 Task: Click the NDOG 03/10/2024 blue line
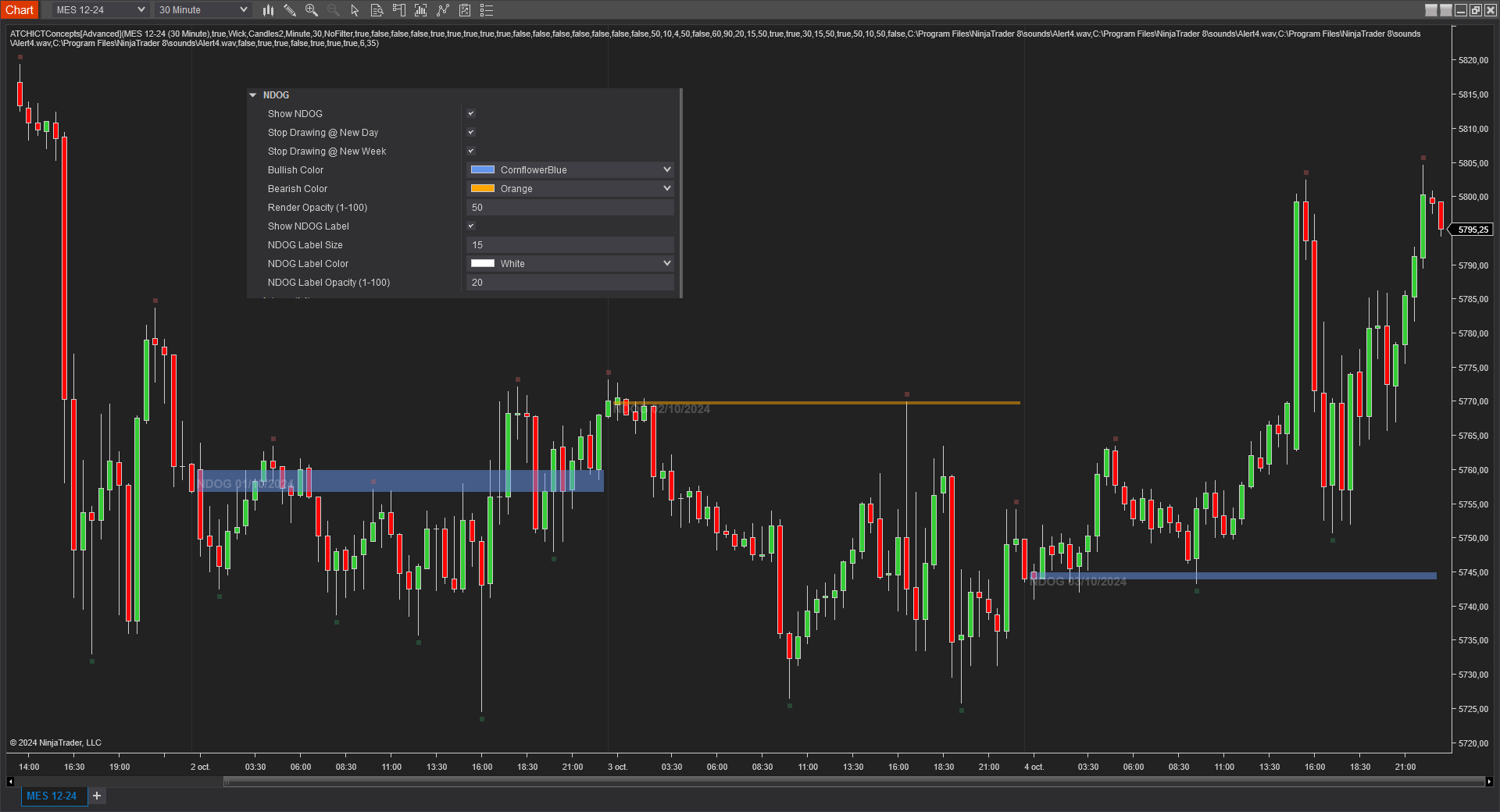click(x=1234, y=576)
